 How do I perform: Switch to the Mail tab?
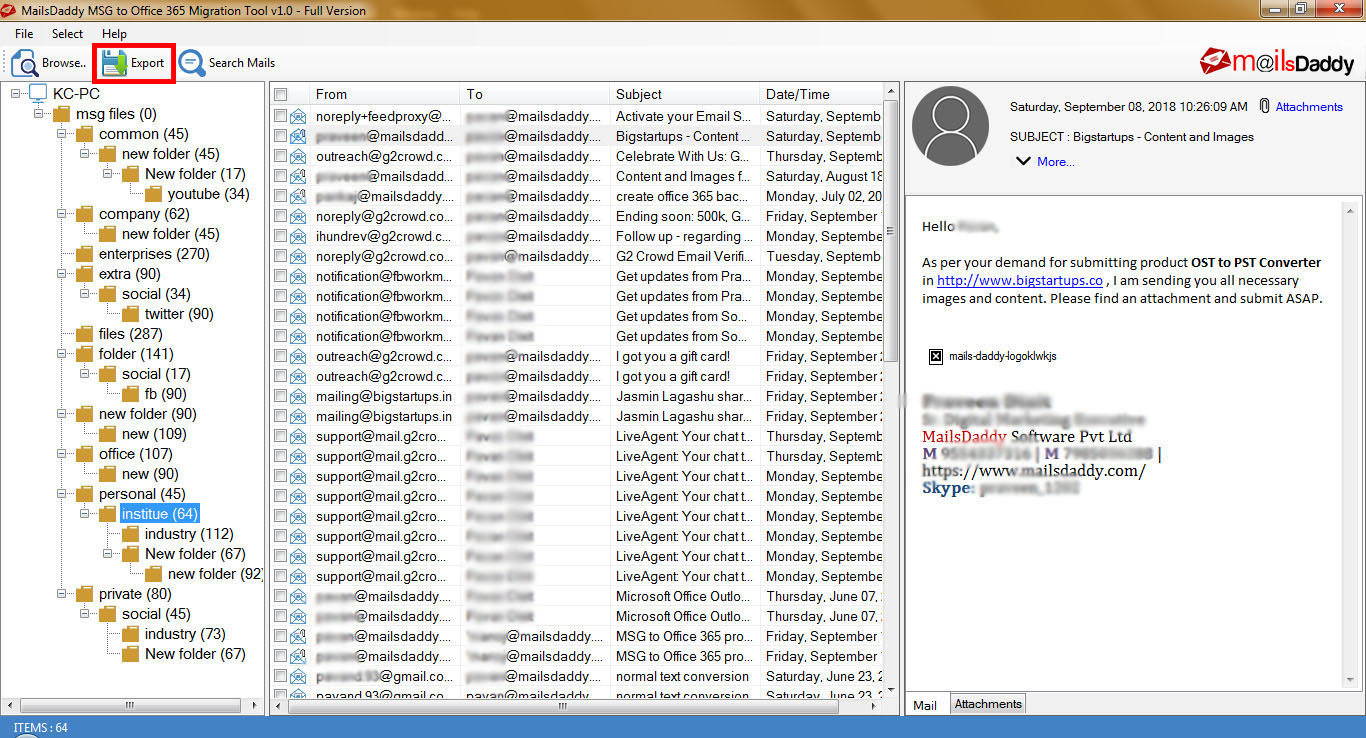(925, 705)
